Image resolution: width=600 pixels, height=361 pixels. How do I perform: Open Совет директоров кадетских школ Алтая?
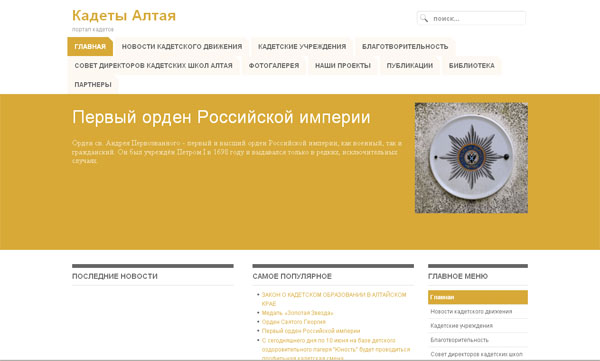pyautogui.click(x=153, y=66)
